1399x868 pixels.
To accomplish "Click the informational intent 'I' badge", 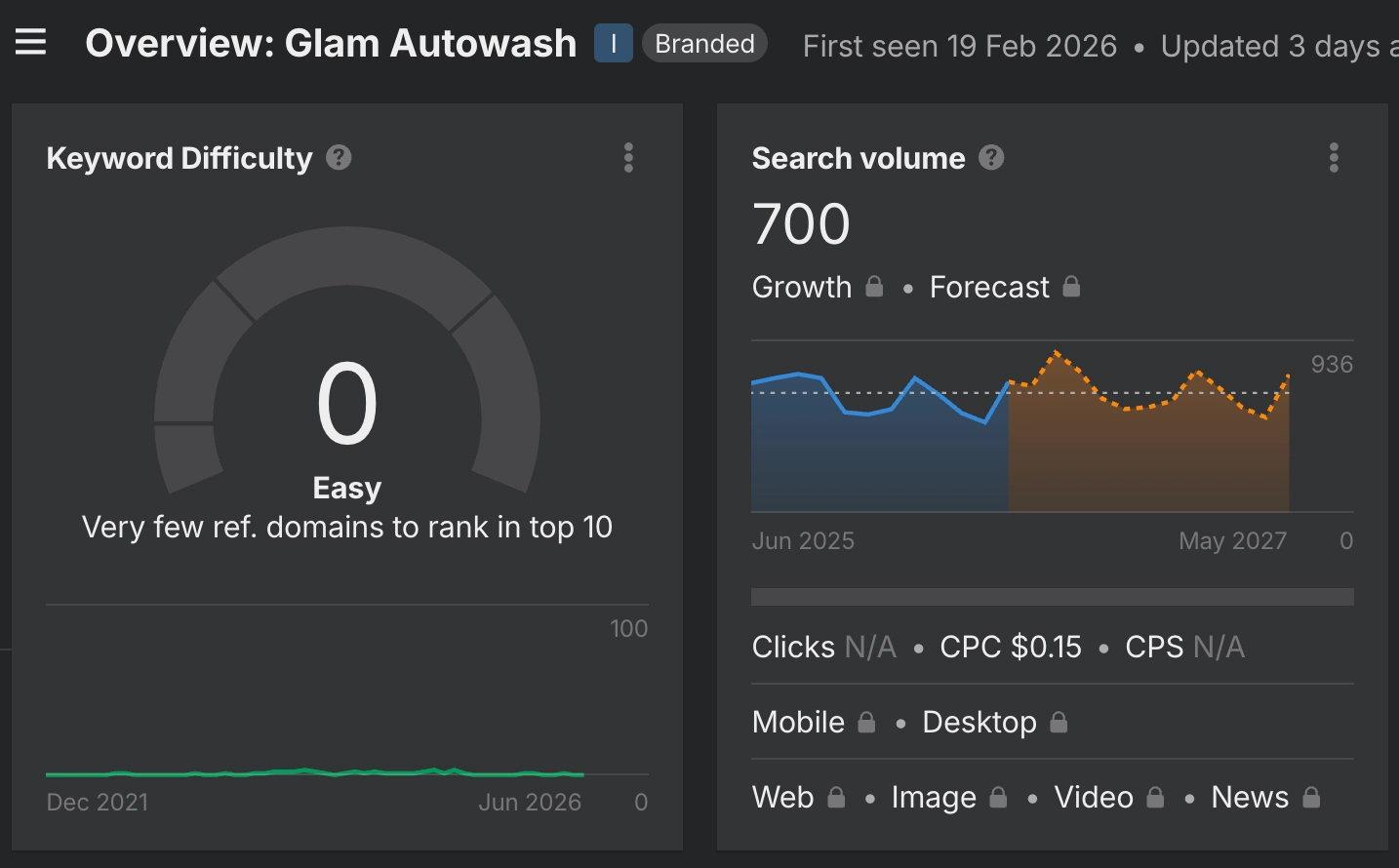I will click(614, 44).
